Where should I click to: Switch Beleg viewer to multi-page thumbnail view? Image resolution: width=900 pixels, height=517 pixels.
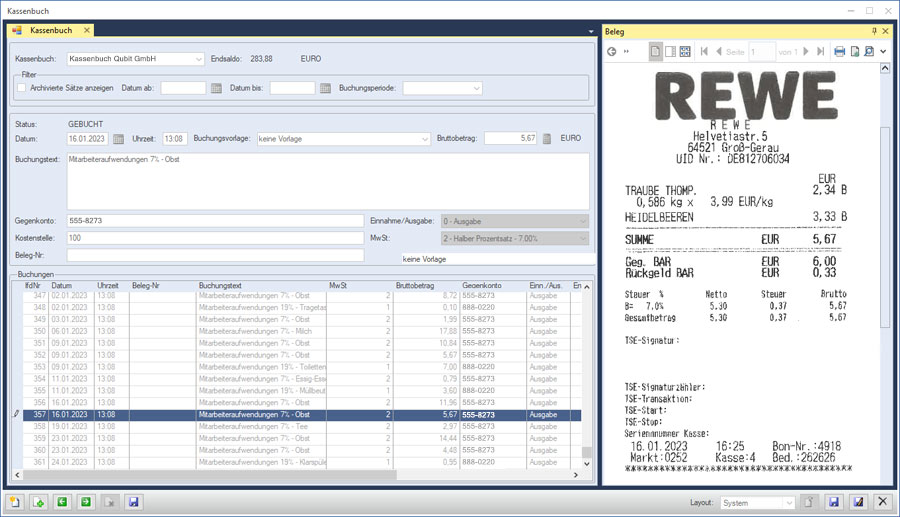pyautogui.click(x=685, y=51)
